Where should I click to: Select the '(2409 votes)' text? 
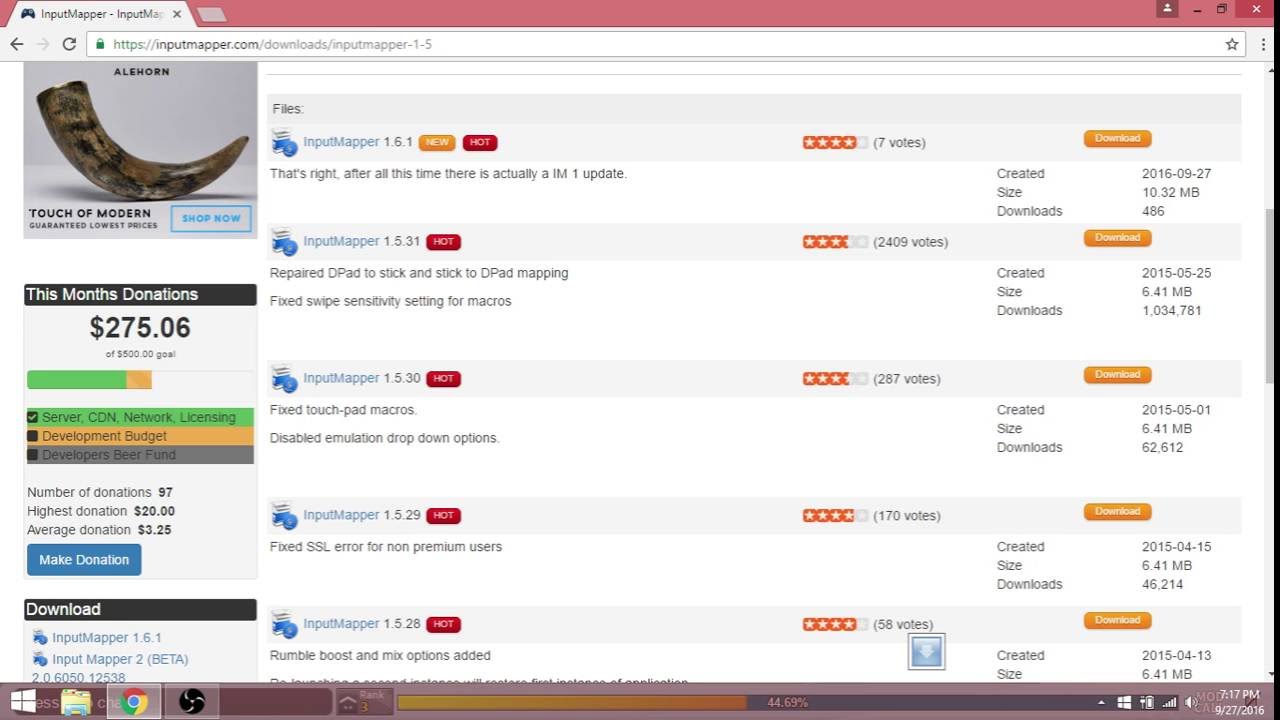[910, 242]
